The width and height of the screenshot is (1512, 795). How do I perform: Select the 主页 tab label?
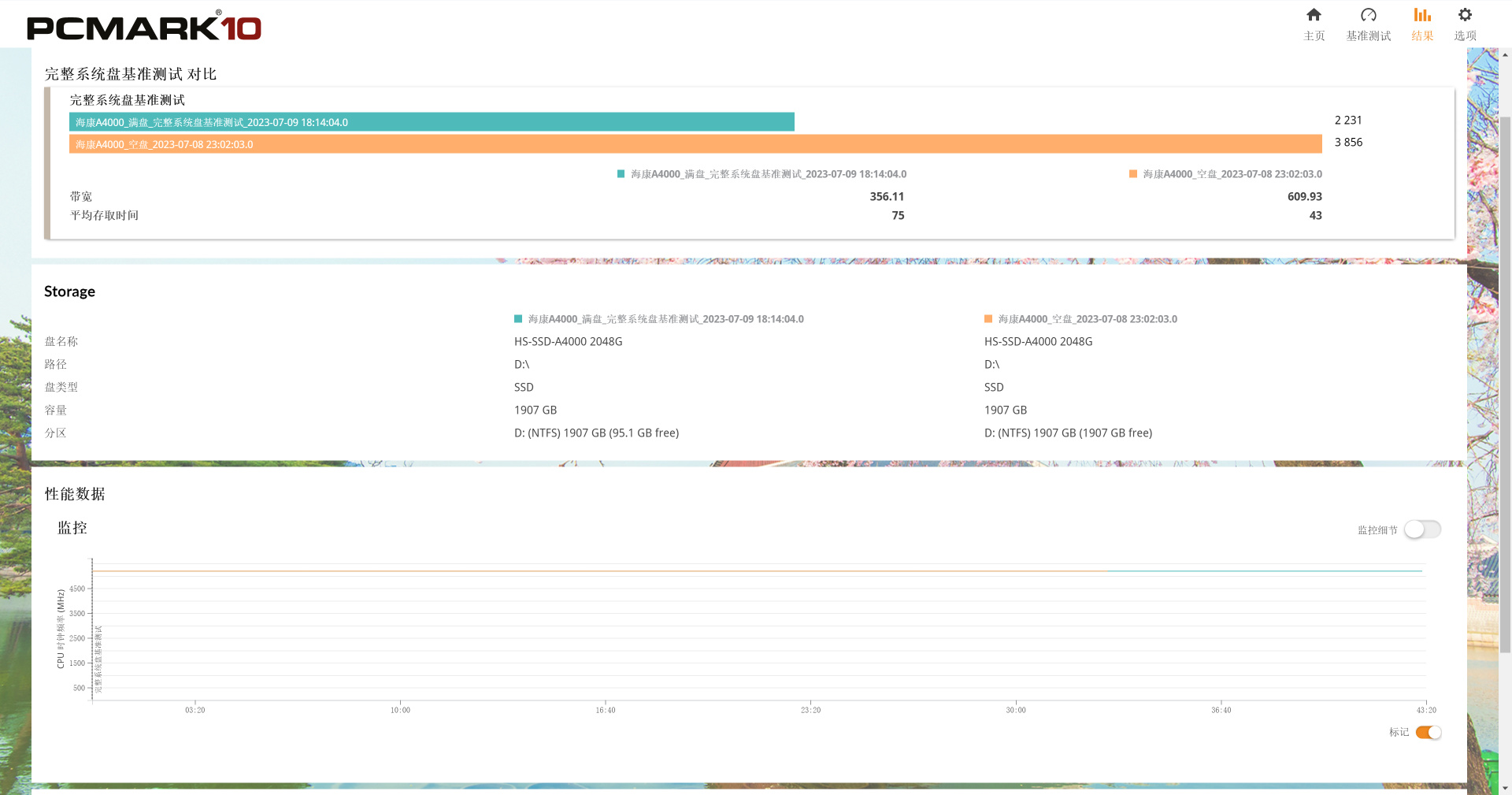1314,36
